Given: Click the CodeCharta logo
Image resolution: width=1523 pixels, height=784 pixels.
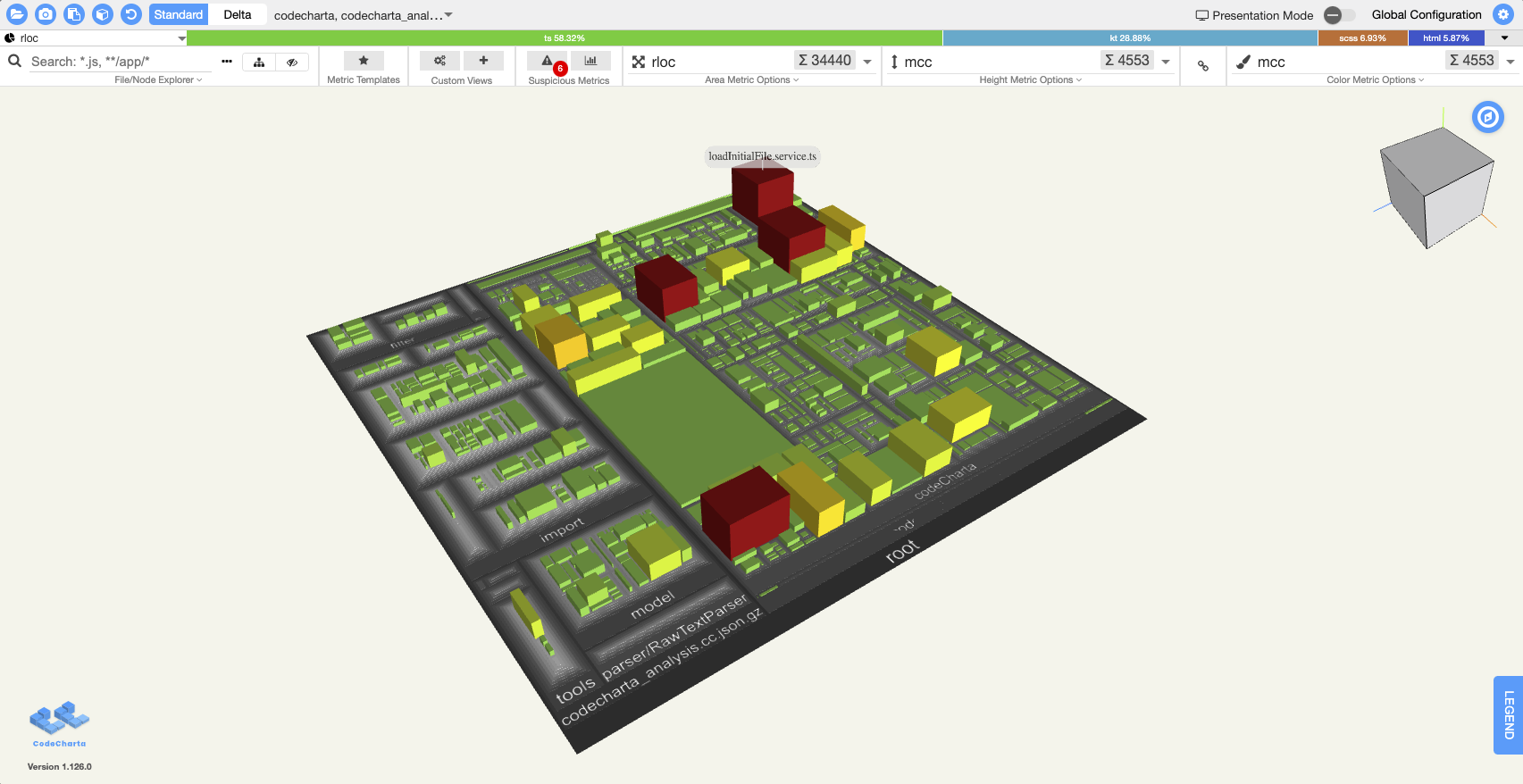Looking at the screenshot, I should pos(60,724).
